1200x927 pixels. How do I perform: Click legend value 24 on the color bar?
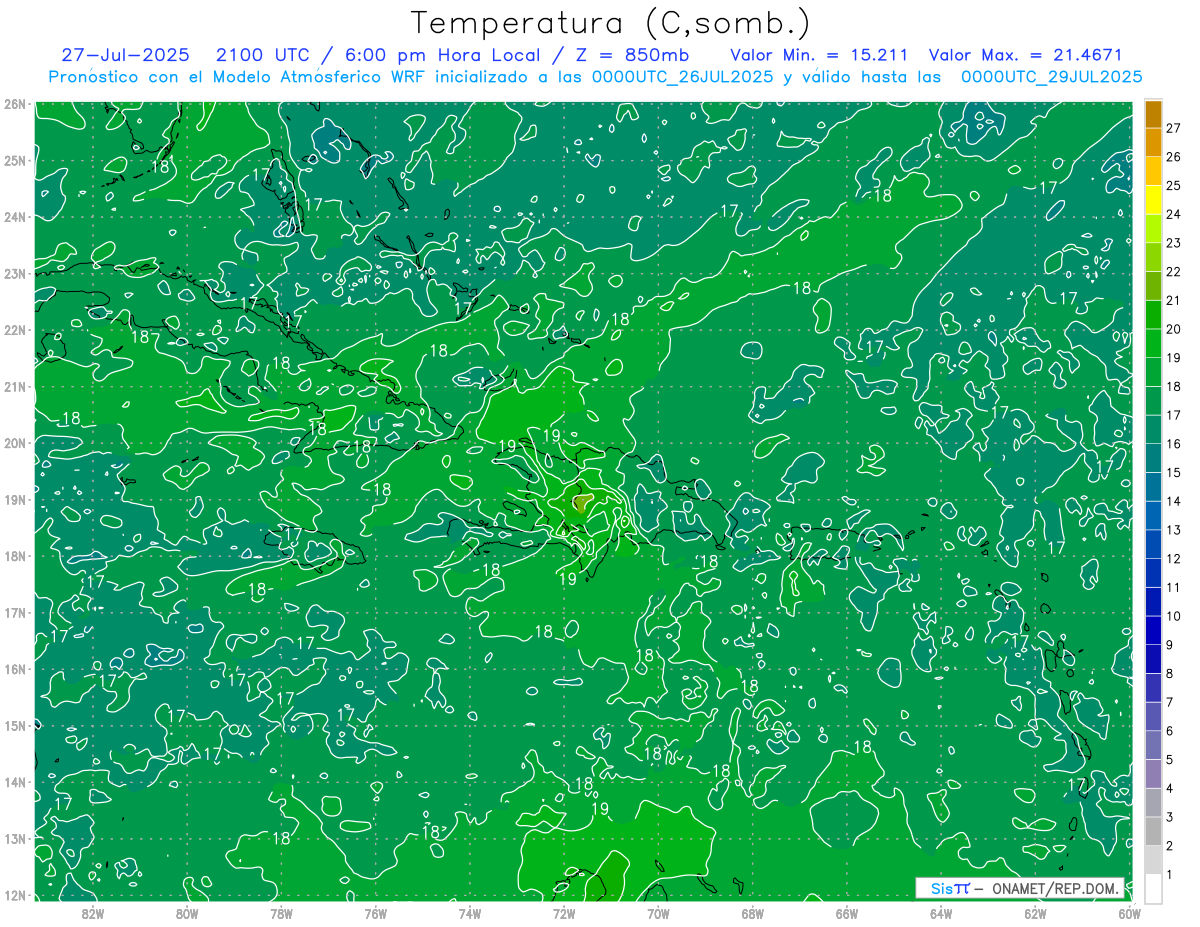[x=1173, y=214]
